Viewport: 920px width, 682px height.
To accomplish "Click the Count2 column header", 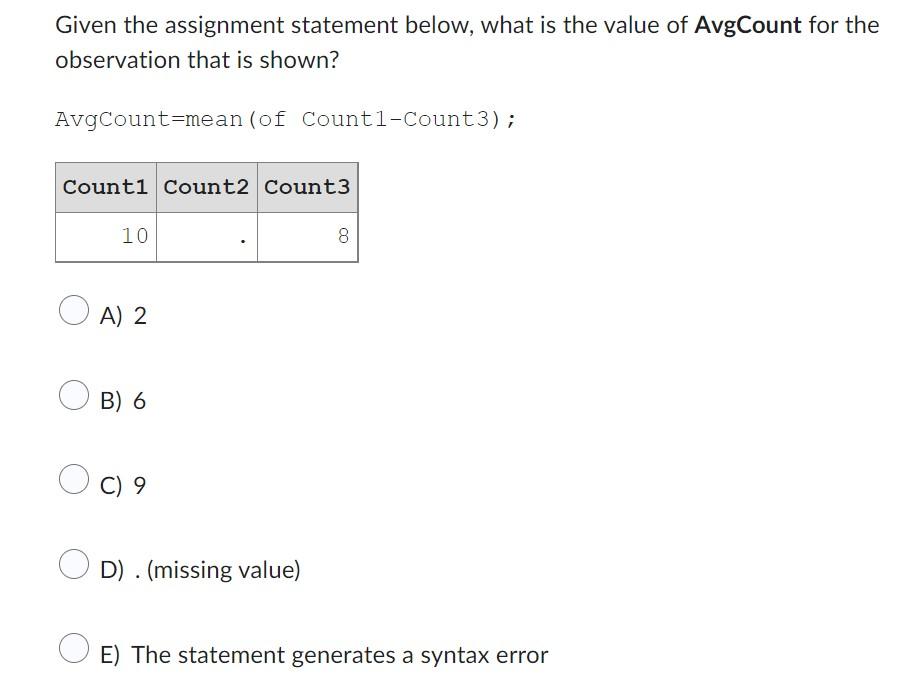I will [x=208, y=186].
